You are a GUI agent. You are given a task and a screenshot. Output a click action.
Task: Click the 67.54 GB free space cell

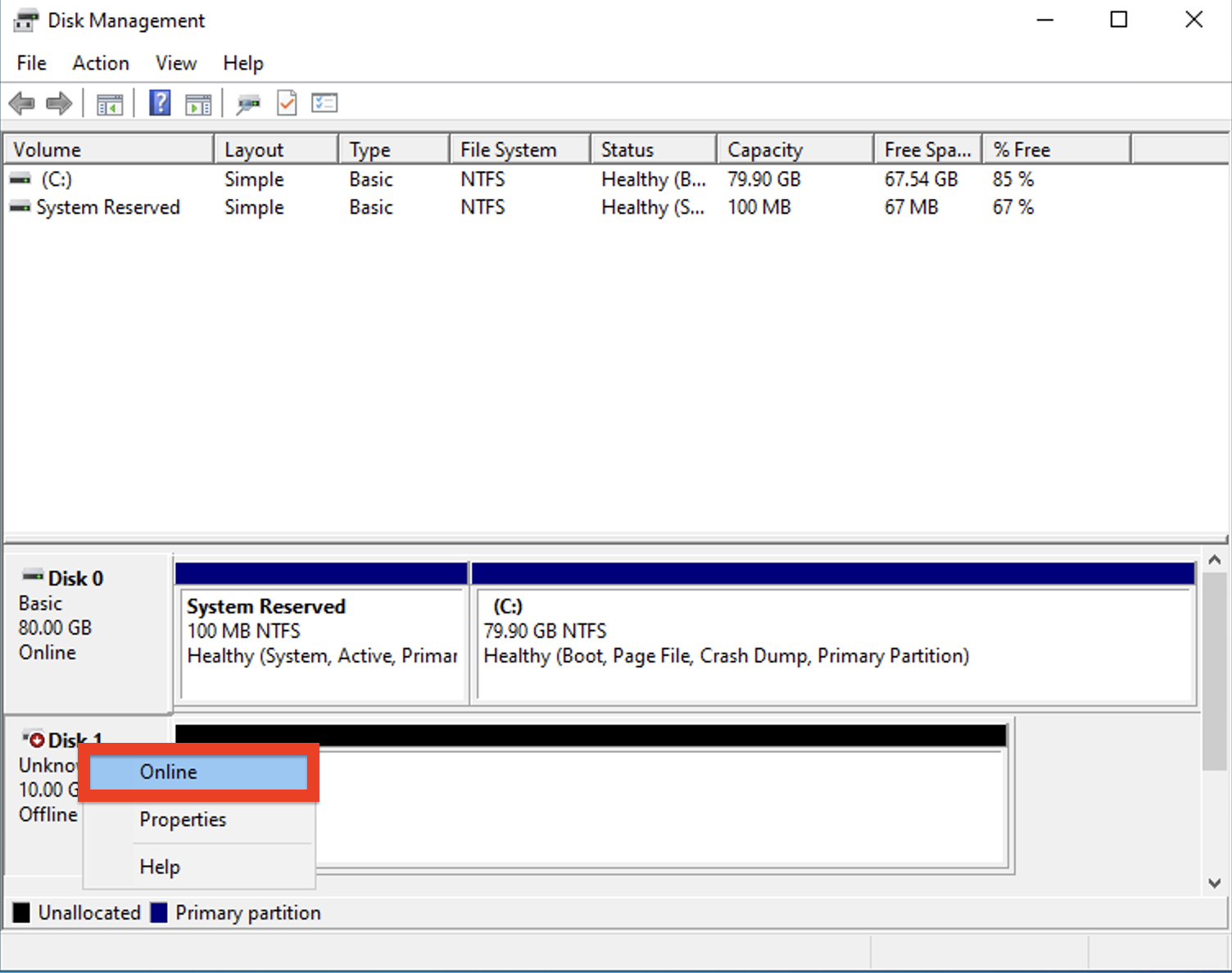pos(921,179)
